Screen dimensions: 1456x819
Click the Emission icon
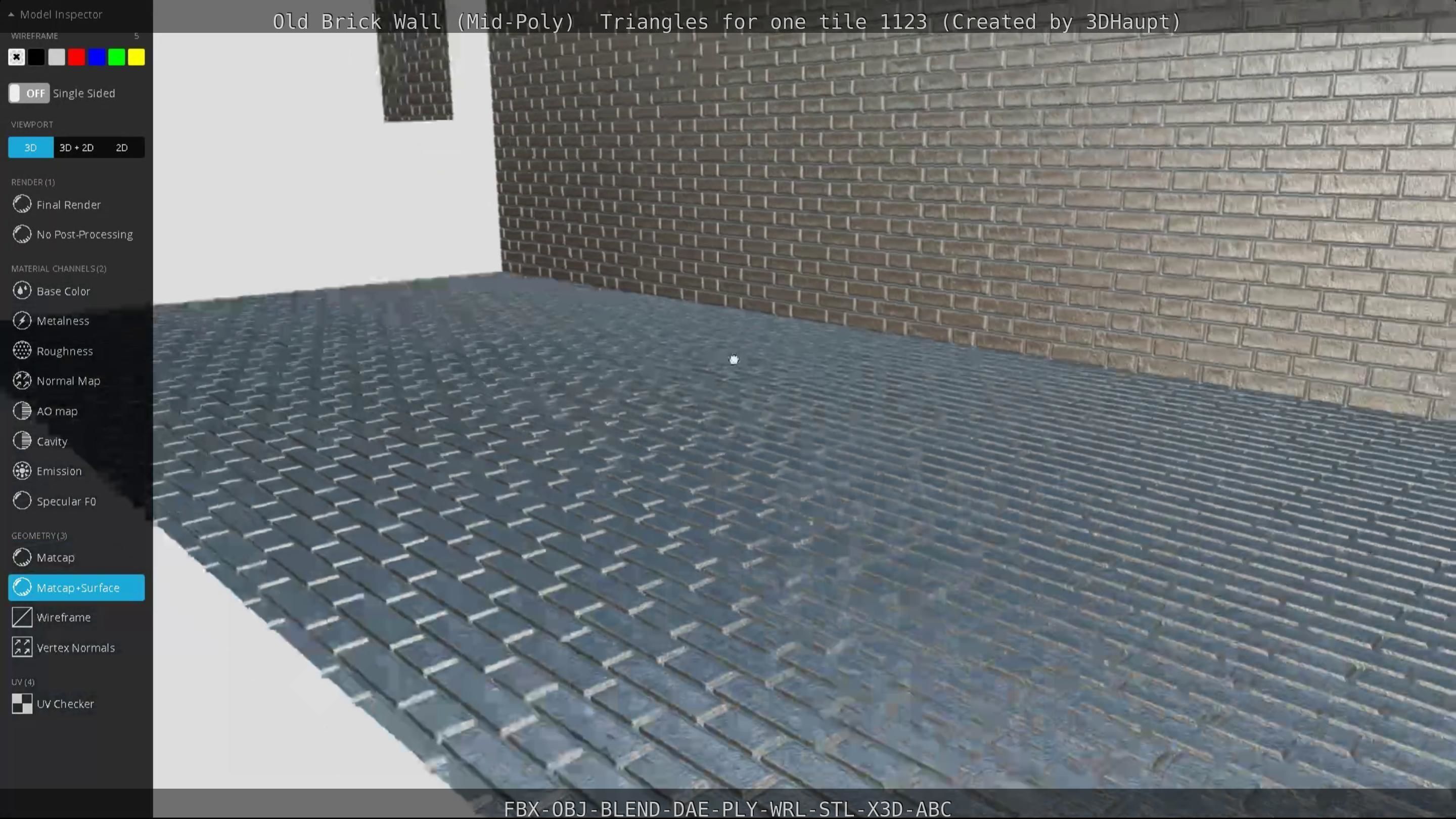pos(22,471)
